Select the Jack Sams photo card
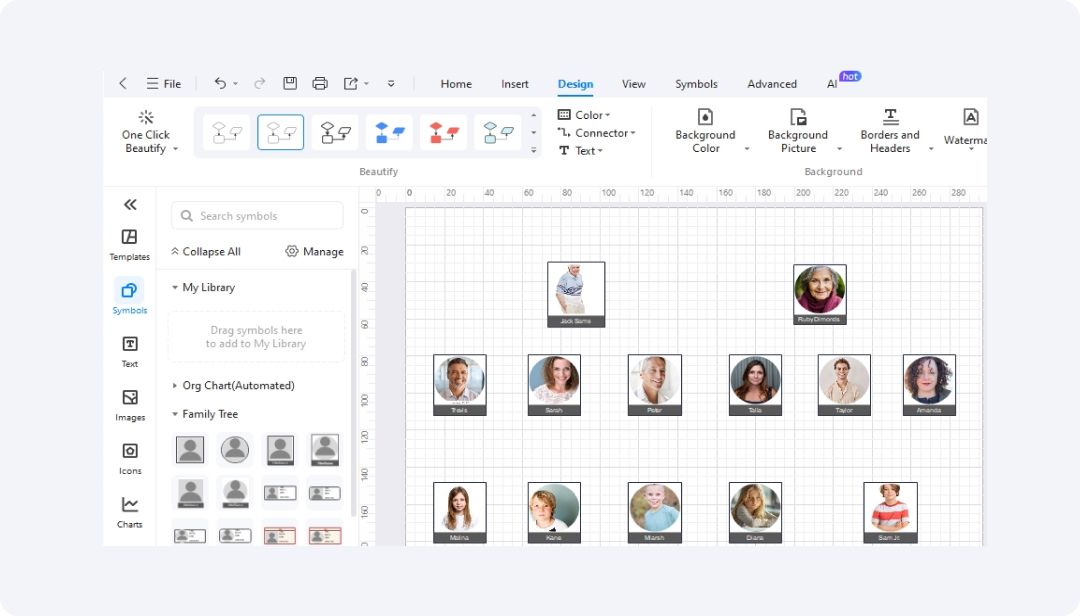The image size is (1080, 616). point(576,294)
